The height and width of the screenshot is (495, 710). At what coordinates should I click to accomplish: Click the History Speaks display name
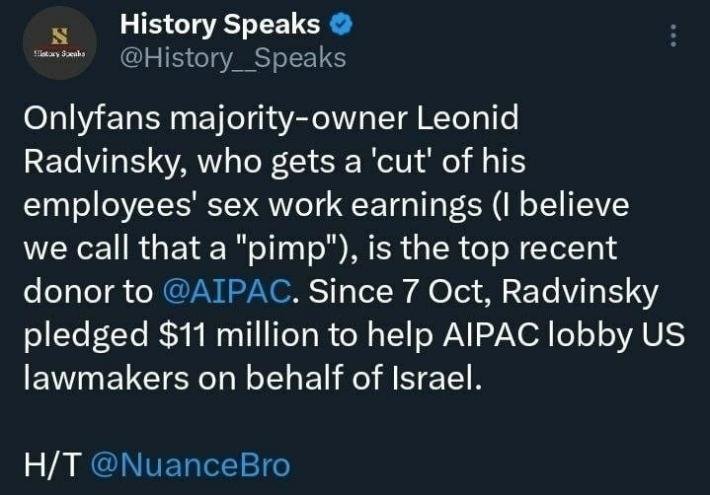tap(219, 23)
